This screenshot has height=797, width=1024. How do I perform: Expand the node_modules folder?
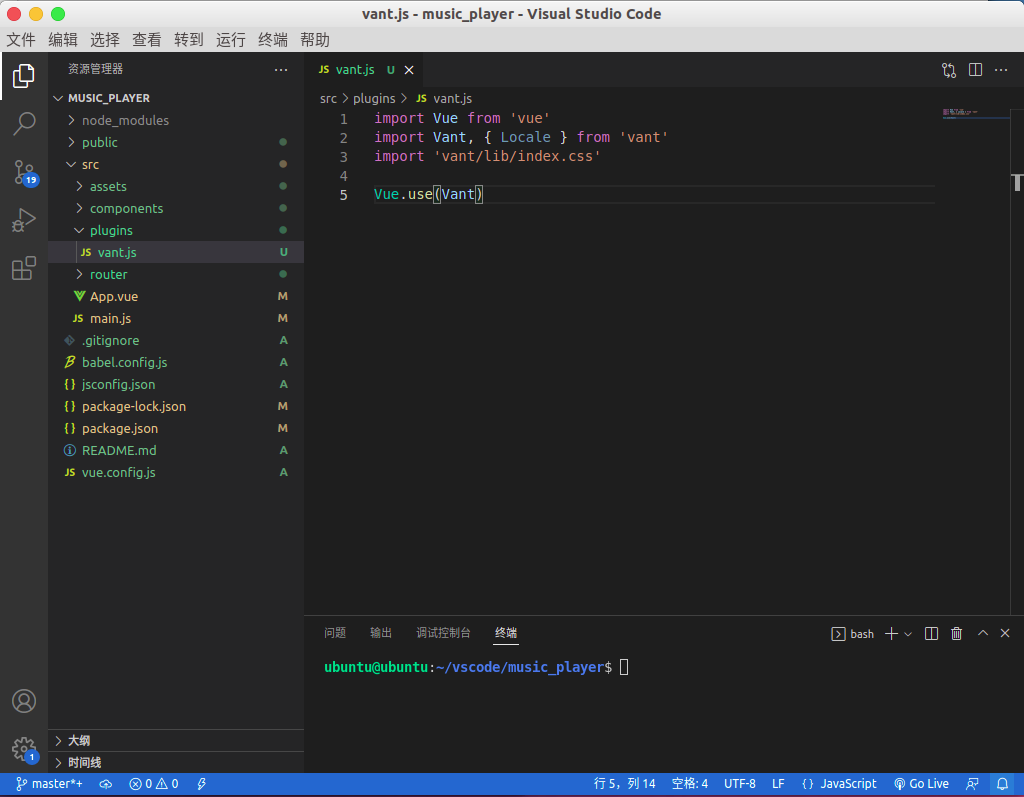click(176, 120)
